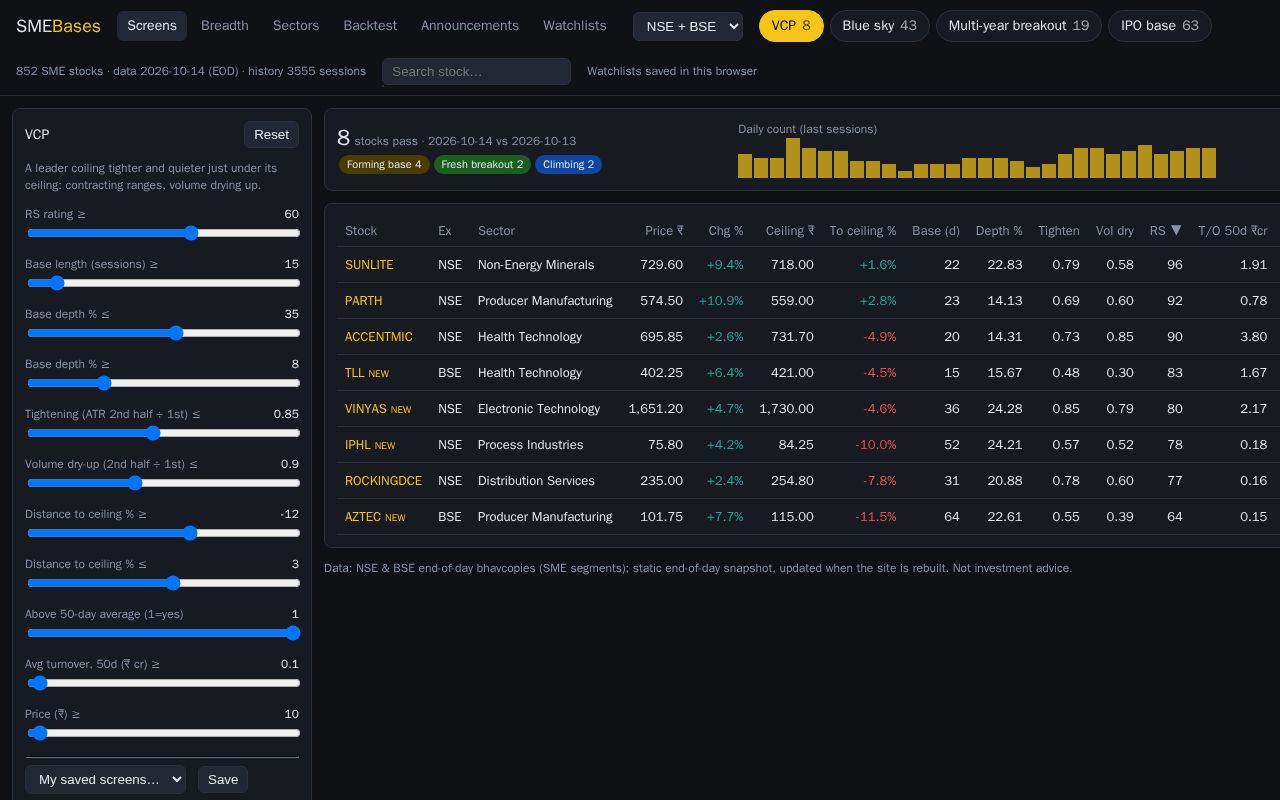Sort by the T/O 50d ₹cr header
The image size is (1280, 800).
click(1233, 231)
